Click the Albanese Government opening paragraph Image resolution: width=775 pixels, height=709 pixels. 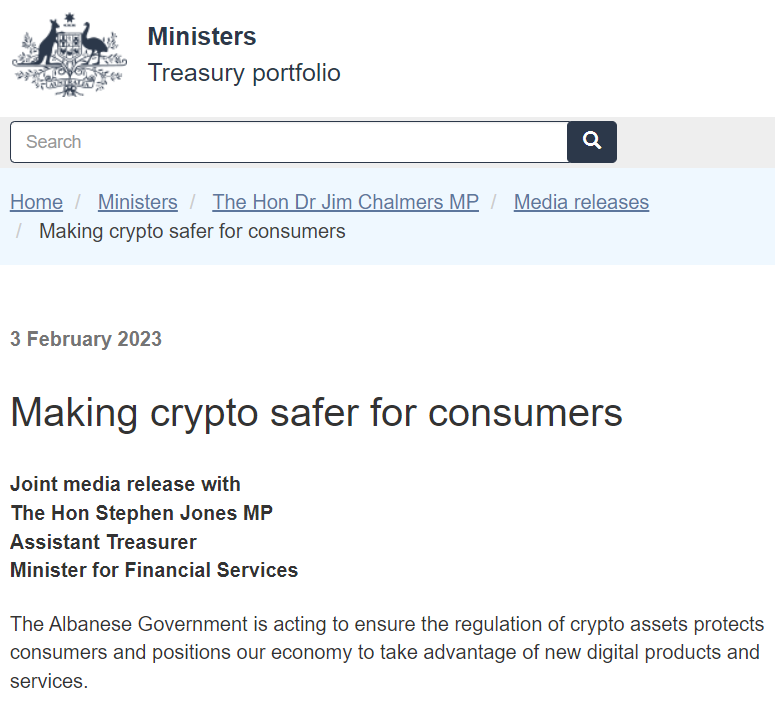click(386, 653)
